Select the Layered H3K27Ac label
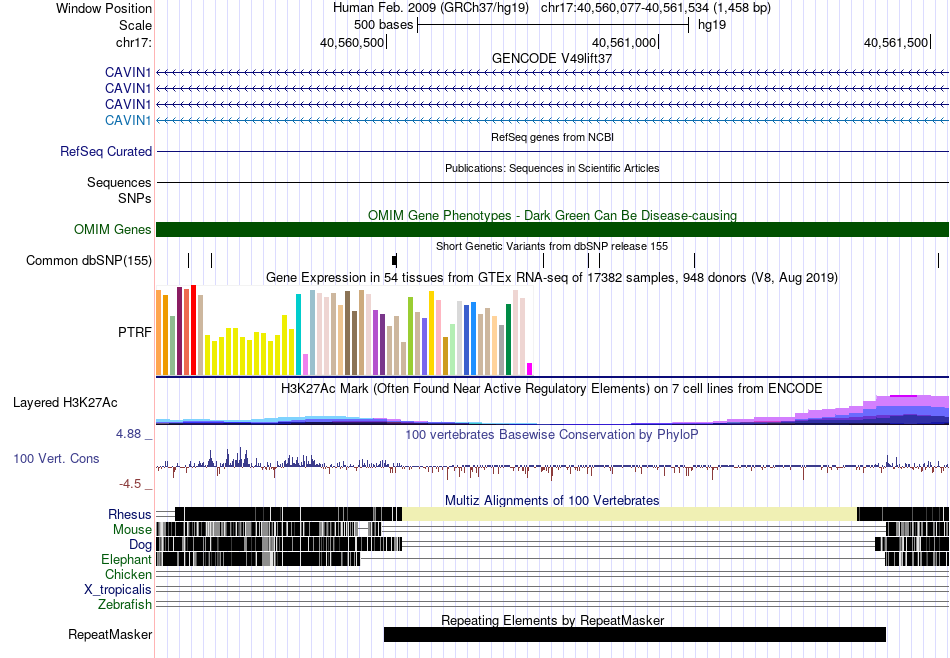950x658 pixels. click(65, 403)
